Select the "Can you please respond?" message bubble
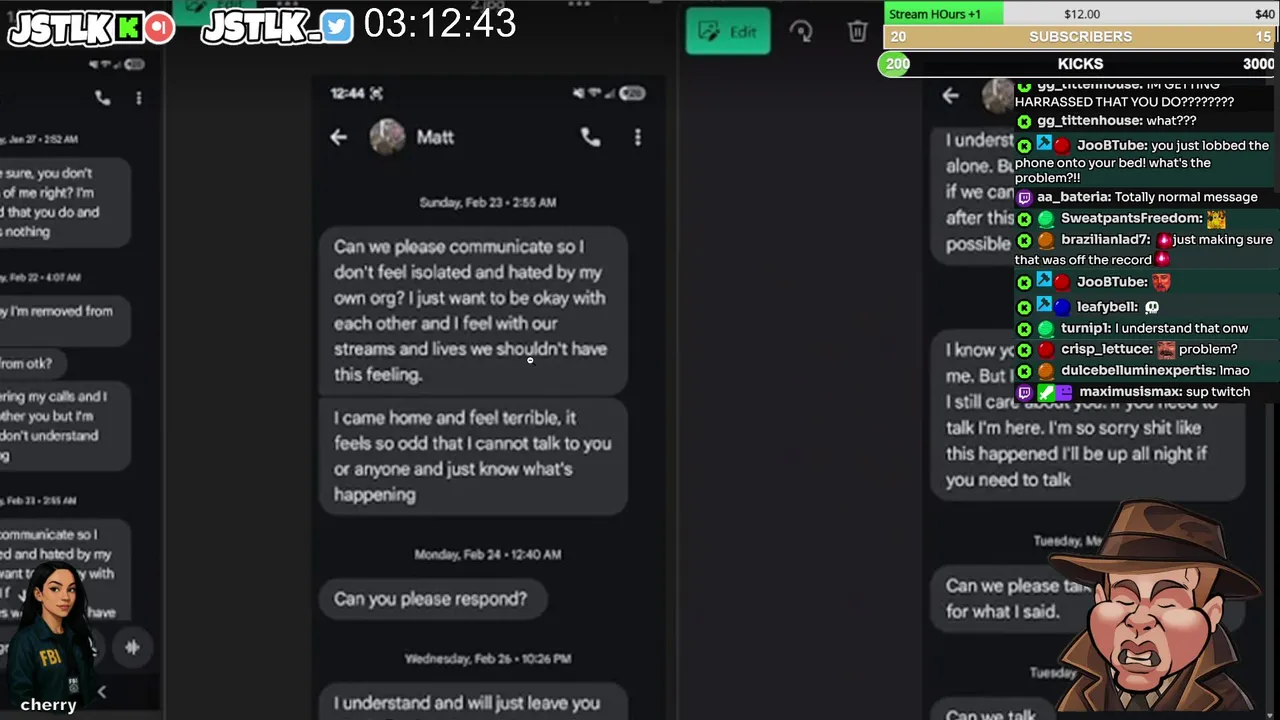Image resolution: width=1280 pixels, height=720 pixels. pyautogui.click(x=432, y=598)
